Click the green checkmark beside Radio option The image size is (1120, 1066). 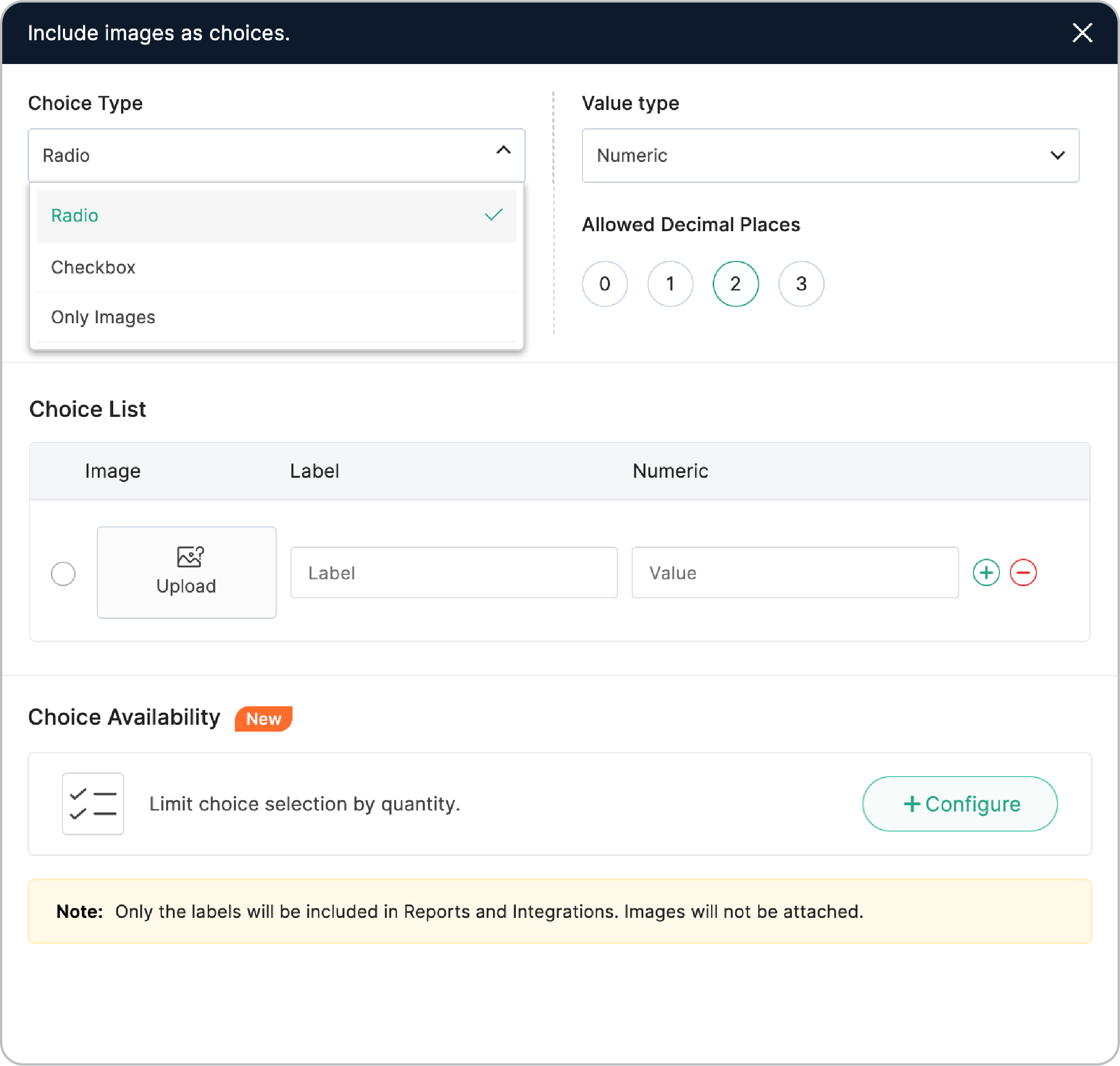493,215
